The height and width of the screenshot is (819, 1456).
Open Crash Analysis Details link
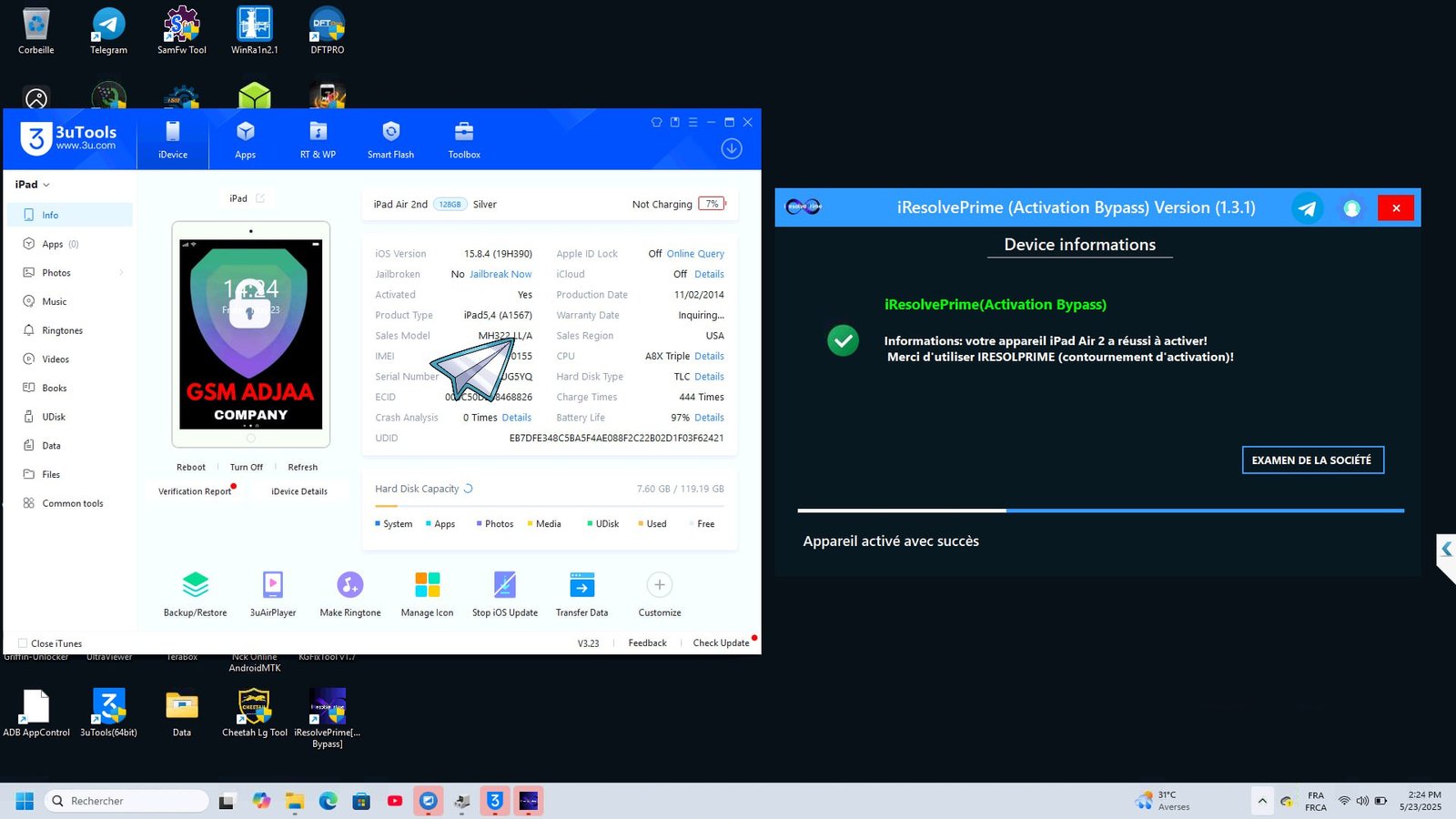click(x=517, y=418)
